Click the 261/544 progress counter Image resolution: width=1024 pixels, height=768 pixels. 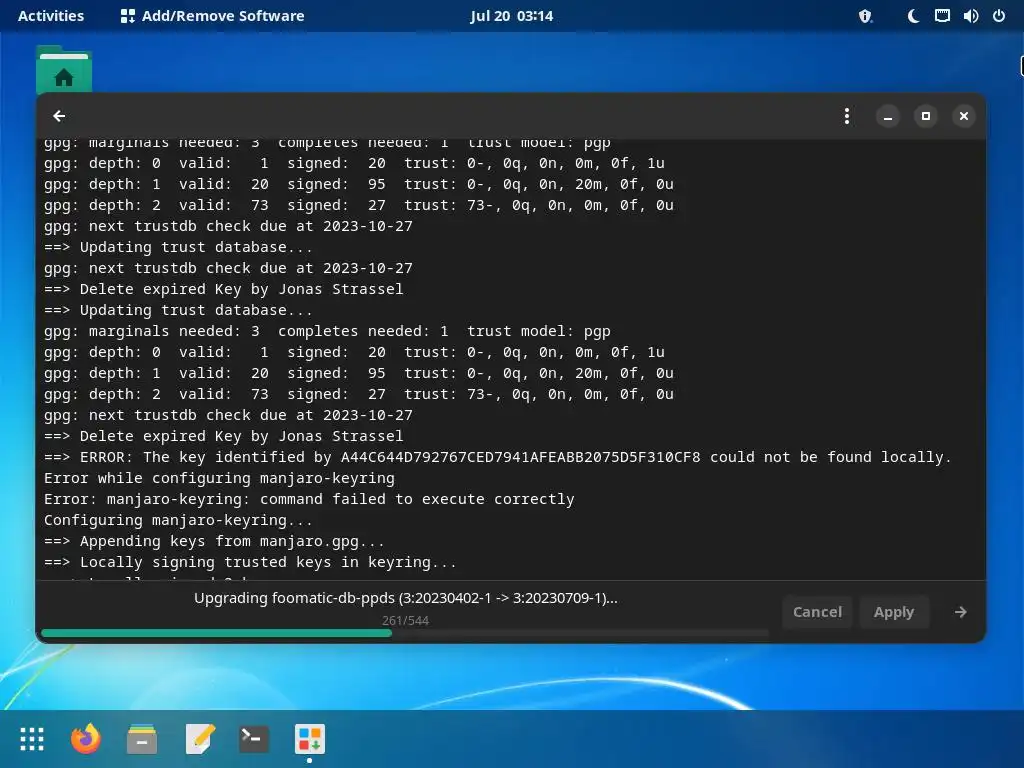406,620
